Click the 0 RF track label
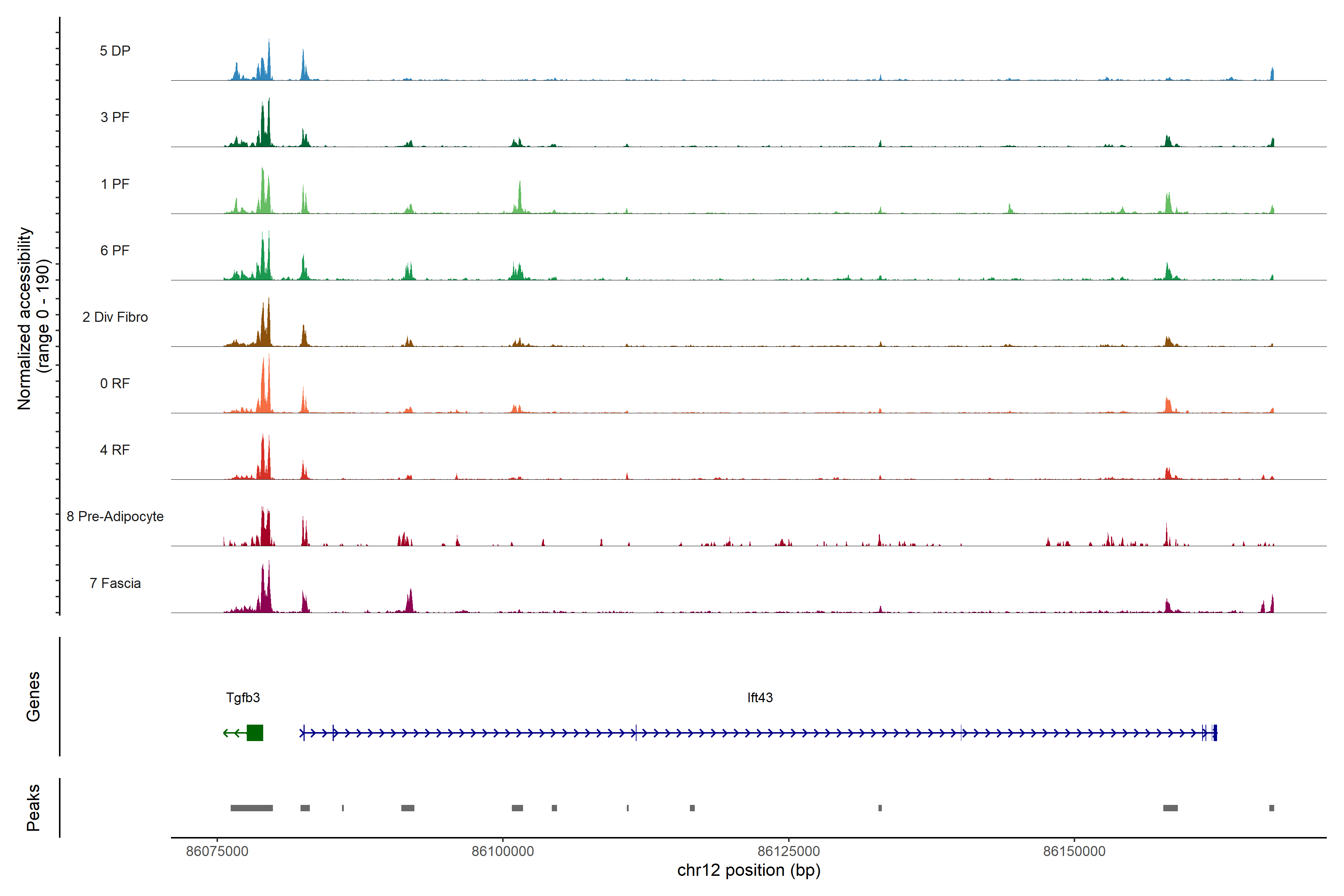Screen dimensions: 1344x896 coord(115,383)
